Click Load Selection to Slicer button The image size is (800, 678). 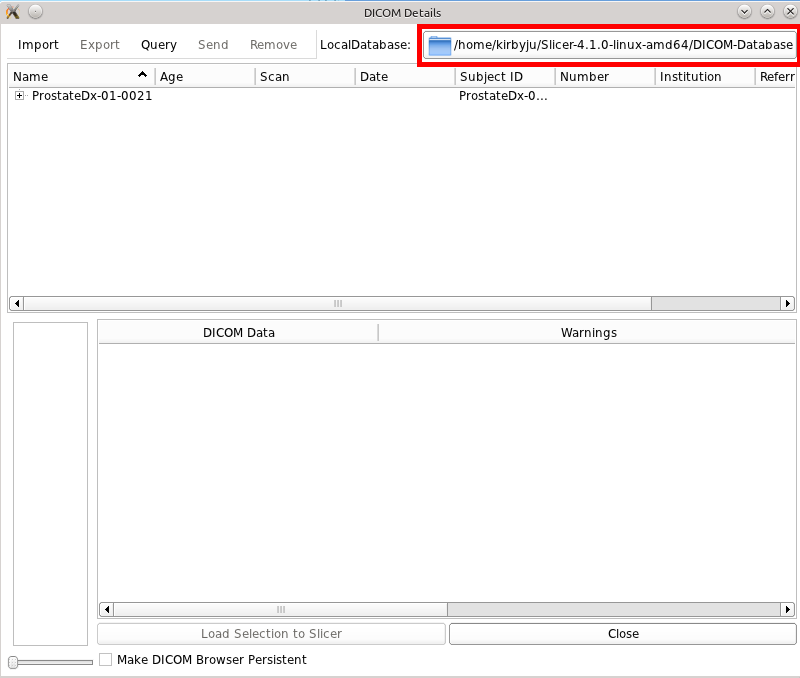point(271,634)
